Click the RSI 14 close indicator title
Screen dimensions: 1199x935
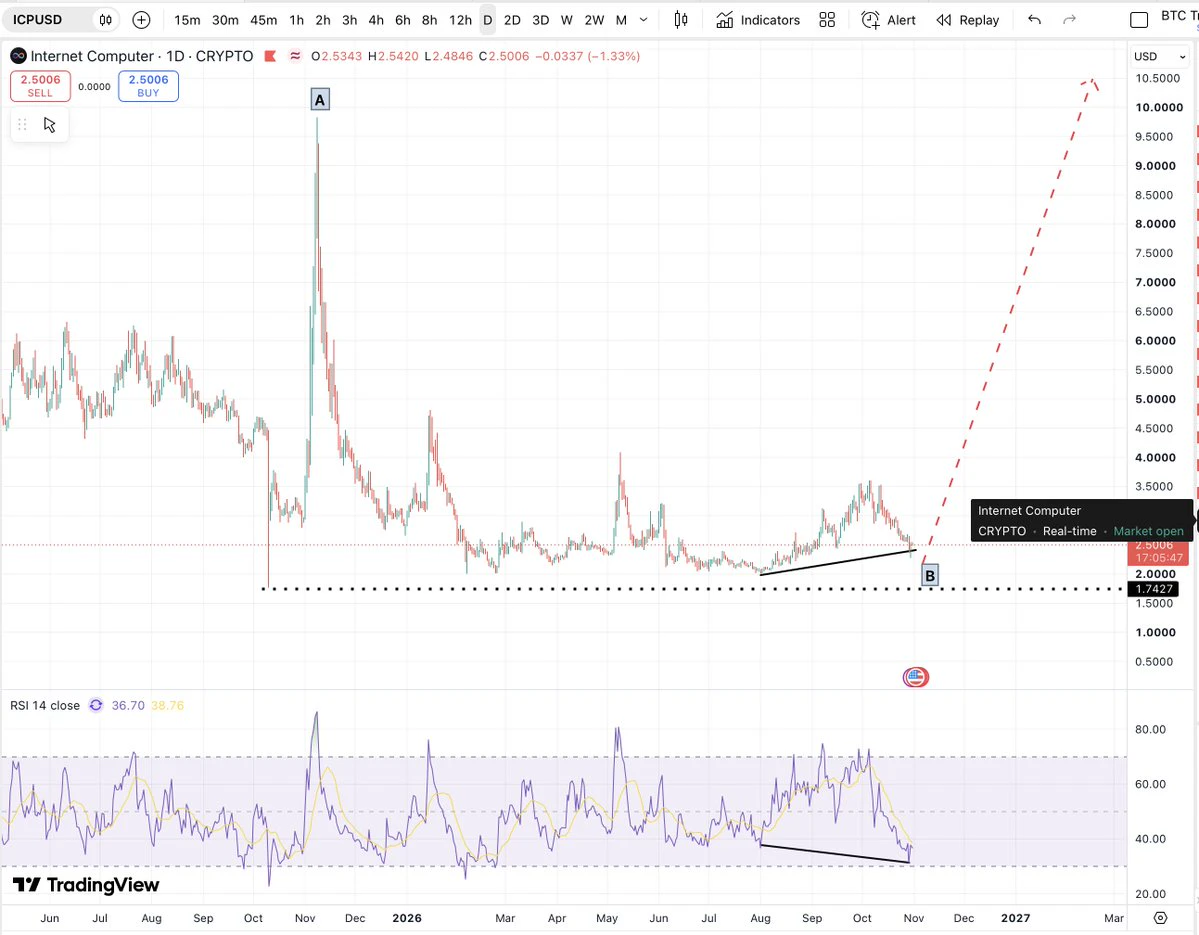tap(45, 706)
